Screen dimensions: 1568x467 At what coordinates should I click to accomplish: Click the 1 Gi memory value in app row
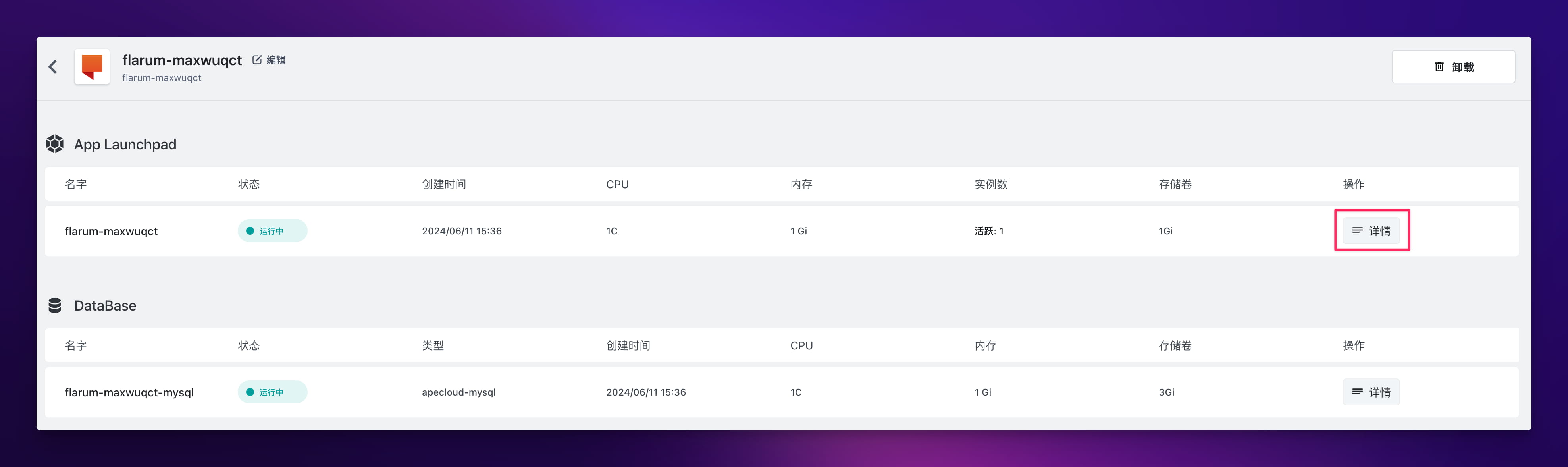pyautogui.click(x=799, y=231)
